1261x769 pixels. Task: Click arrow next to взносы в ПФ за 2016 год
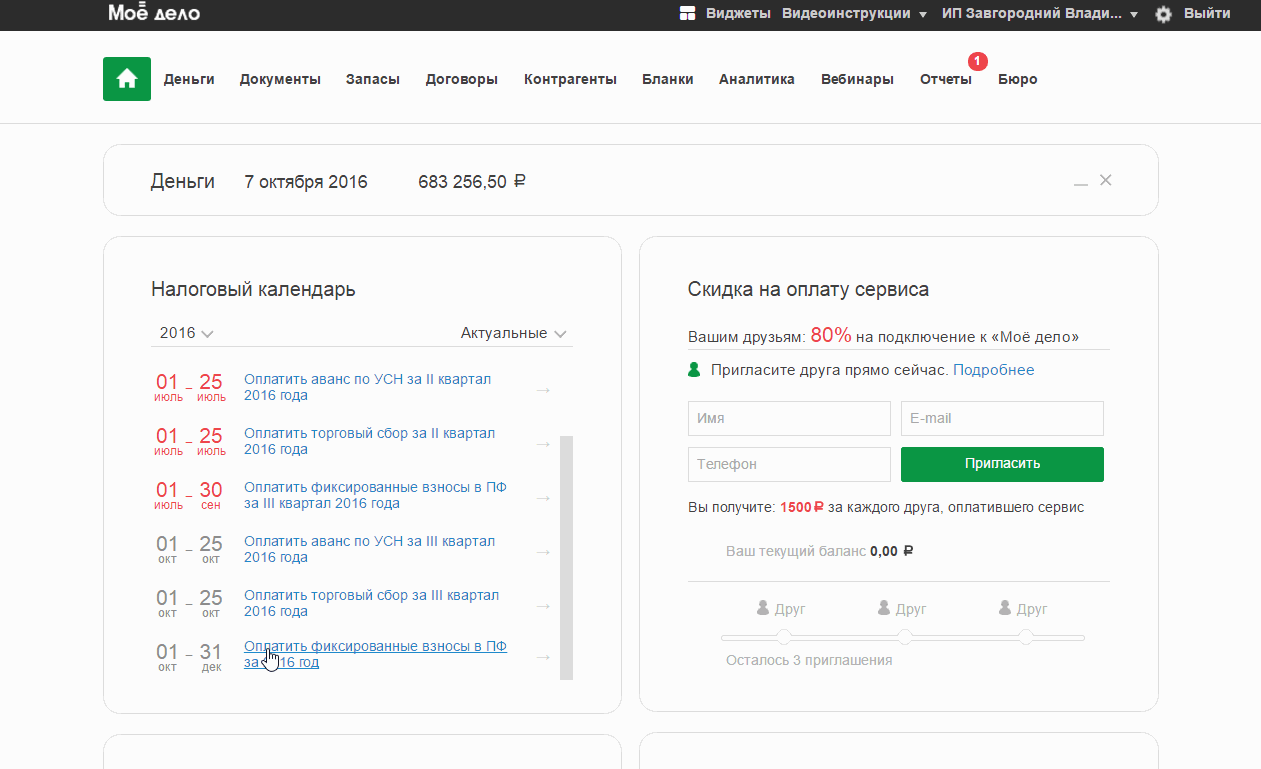(x=543, y=656)
